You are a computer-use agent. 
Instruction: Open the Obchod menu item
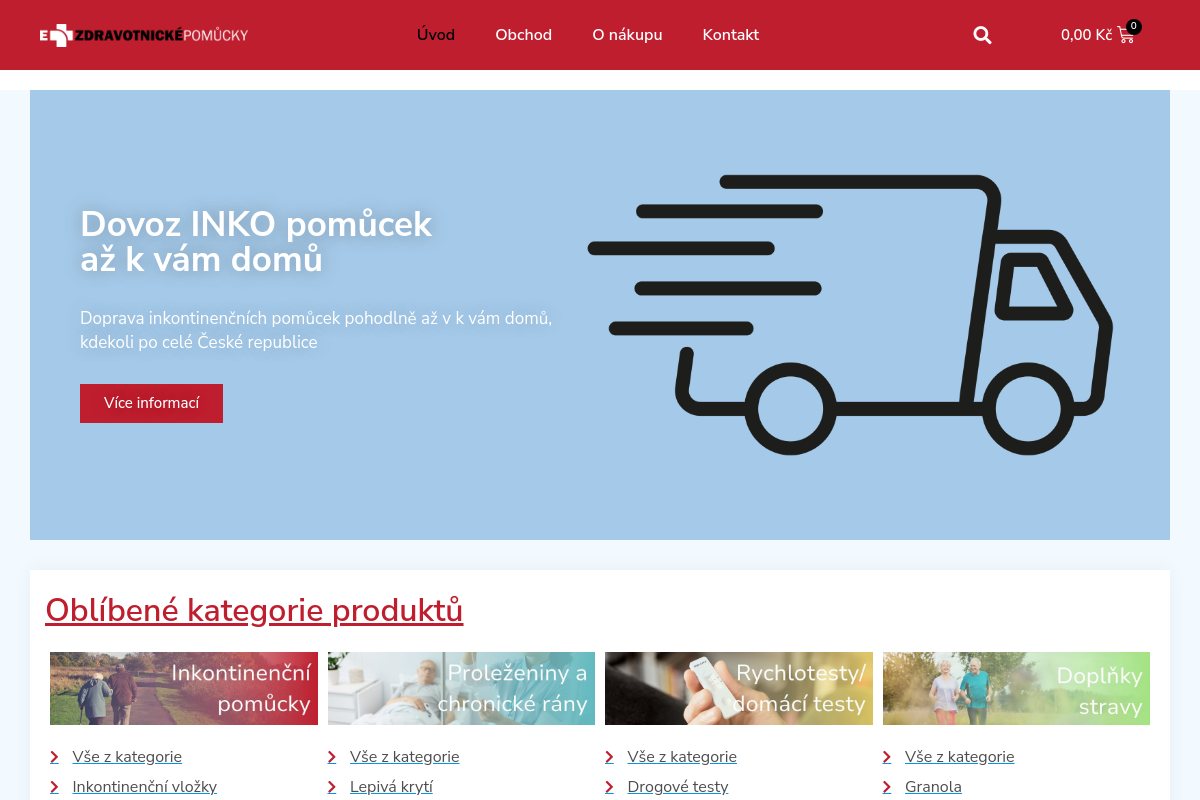523,35
